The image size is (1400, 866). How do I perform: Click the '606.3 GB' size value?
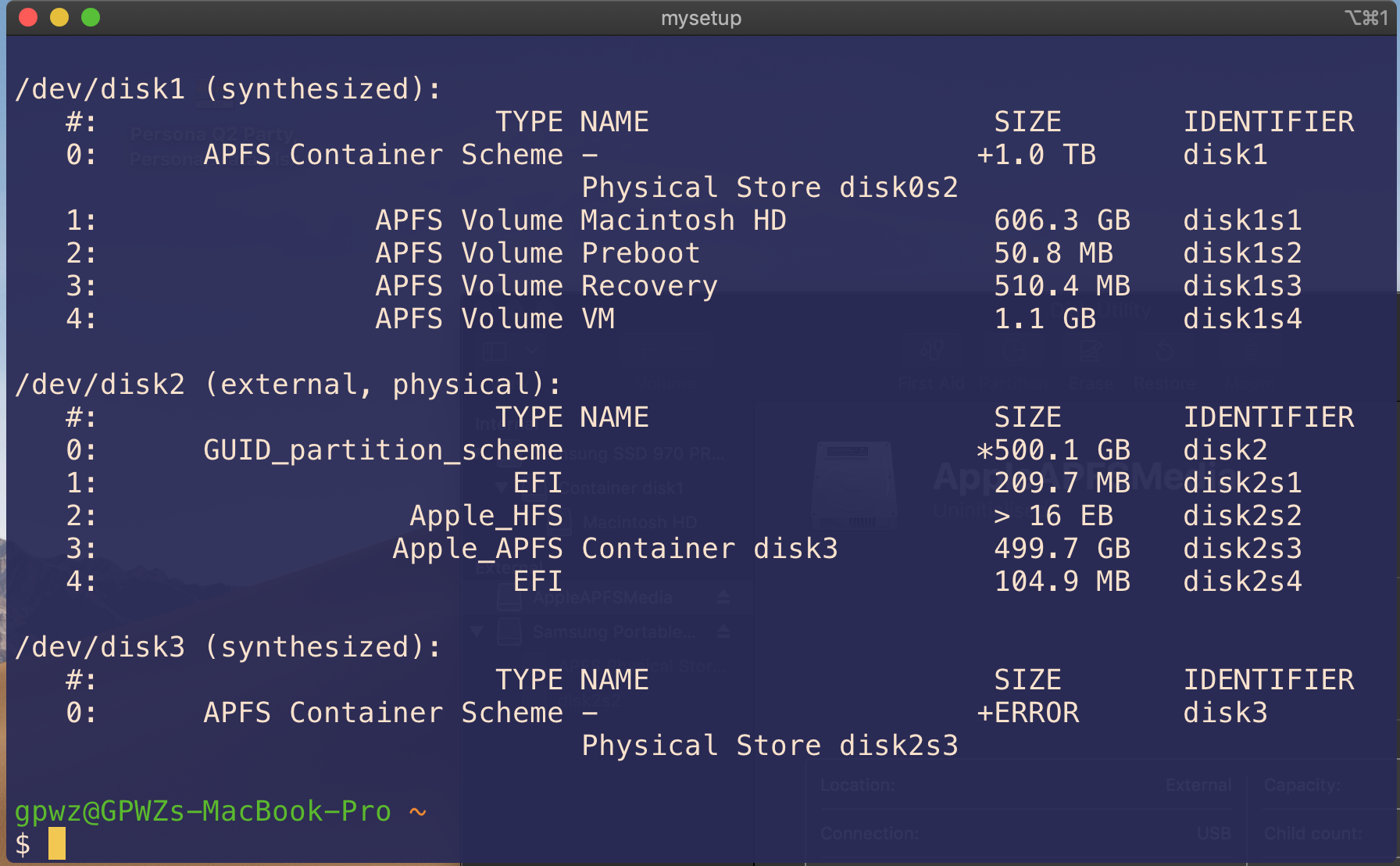point(1062,220)
